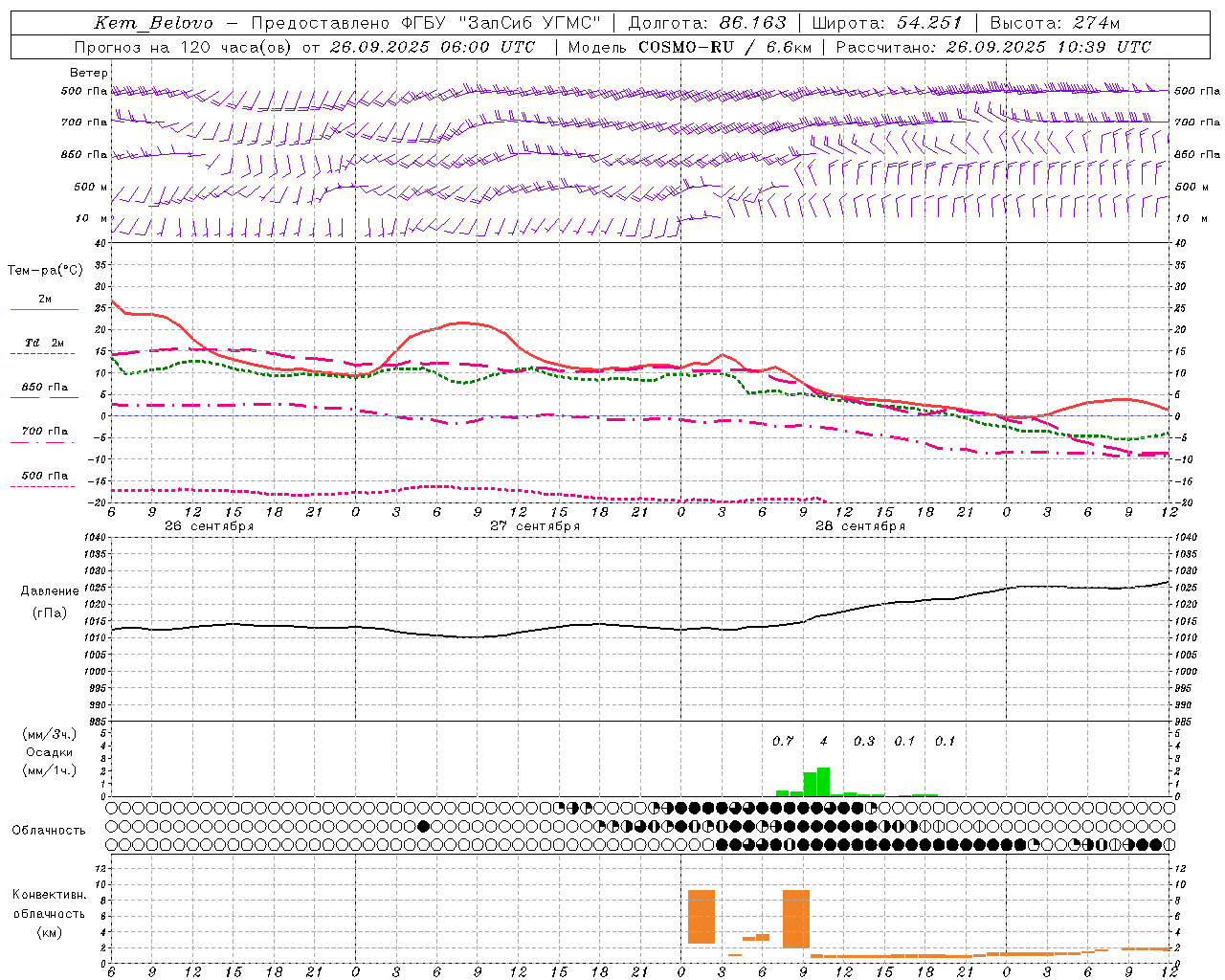Click the Облачность cloudiness row label
The image size is (1225, 980).
point(48,831)
